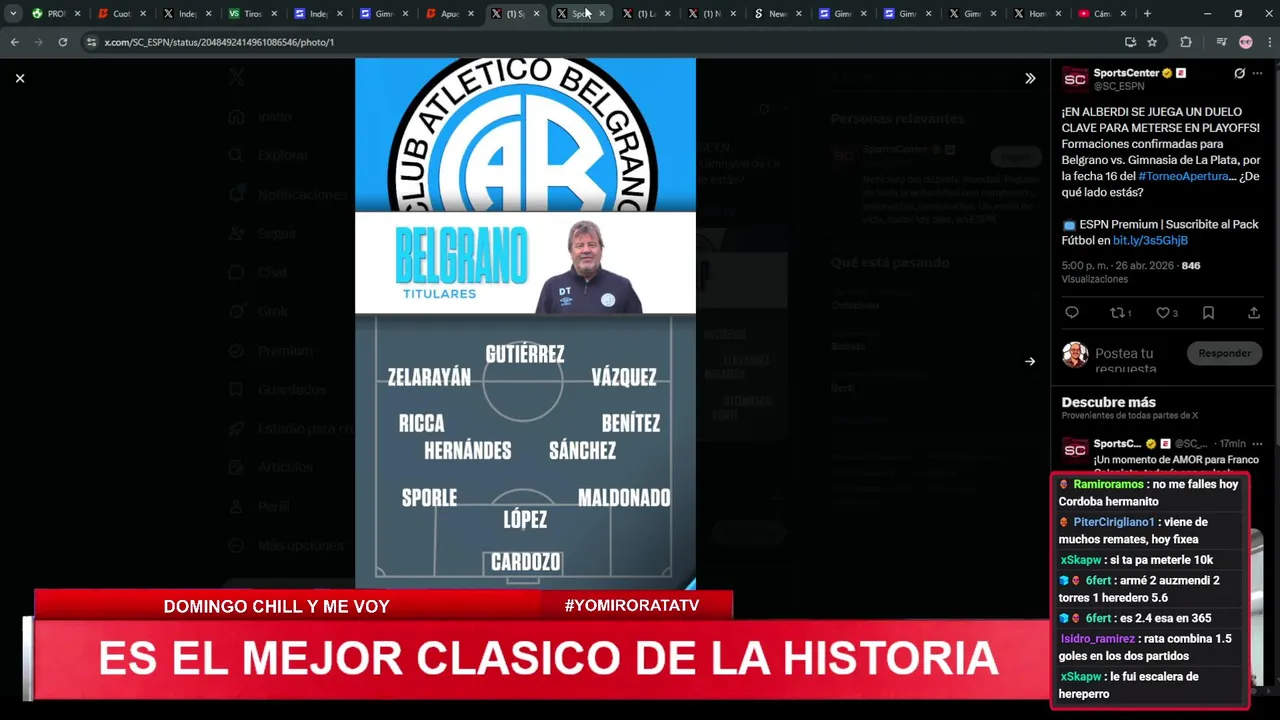
Task: Reload the page with the refresh icon
Action: (x=63, y=42)
